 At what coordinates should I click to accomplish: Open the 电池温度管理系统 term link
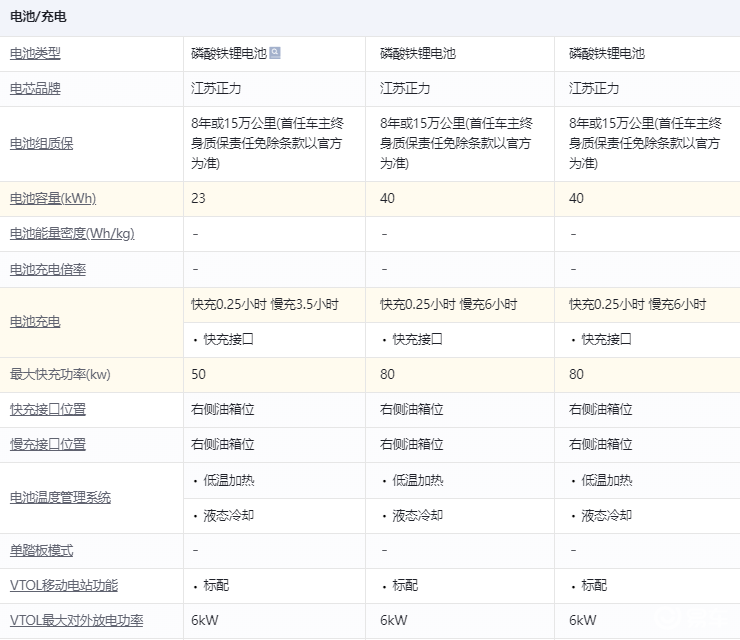pos(60,497)
